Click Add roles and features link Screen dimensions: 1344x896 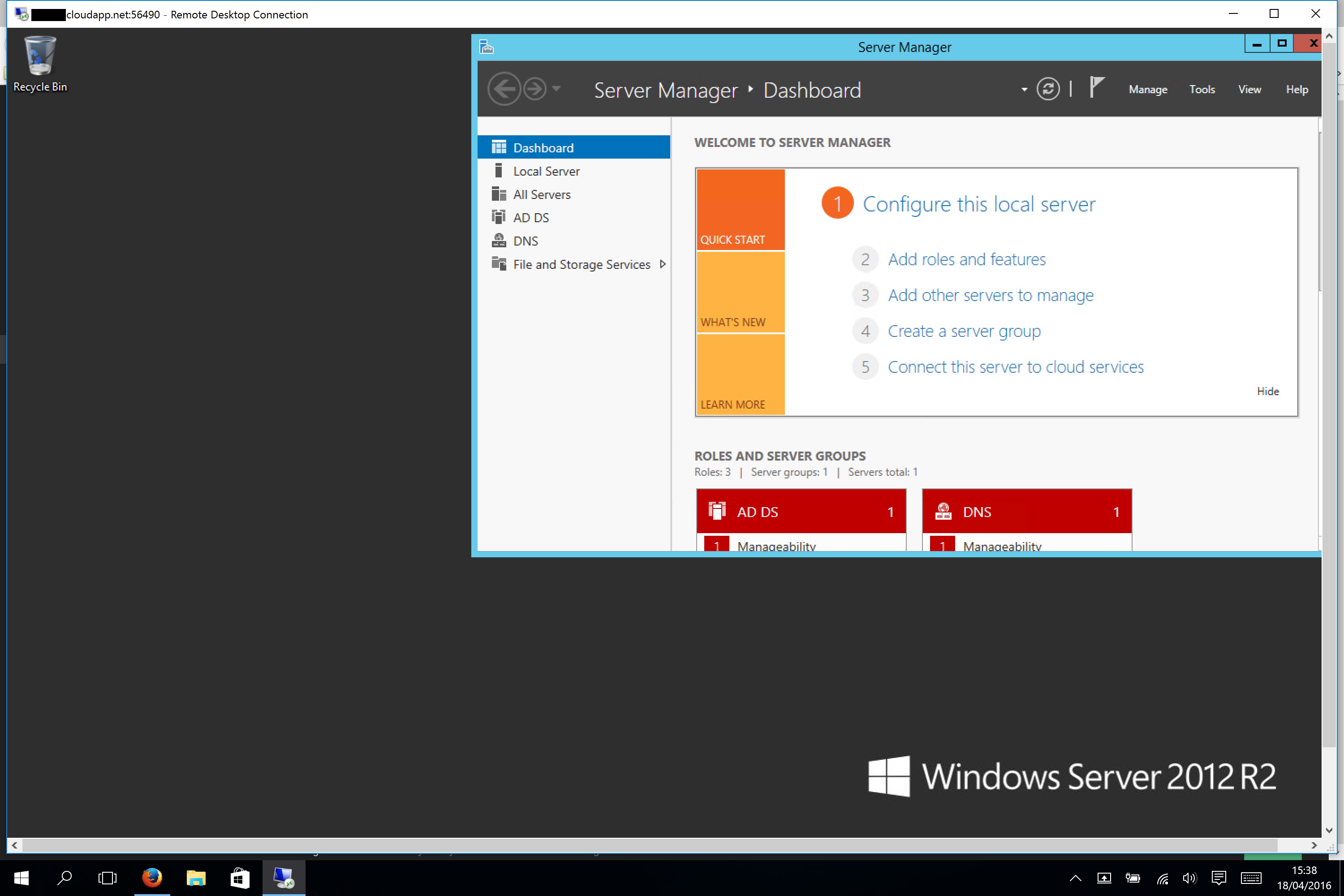point(967,259)
